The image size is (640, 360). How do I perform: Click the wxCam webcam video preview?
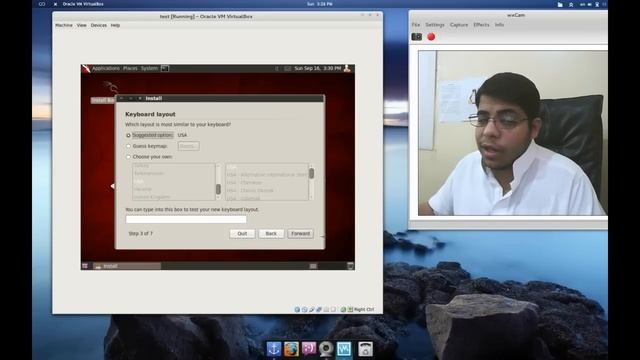pos(513,133)
